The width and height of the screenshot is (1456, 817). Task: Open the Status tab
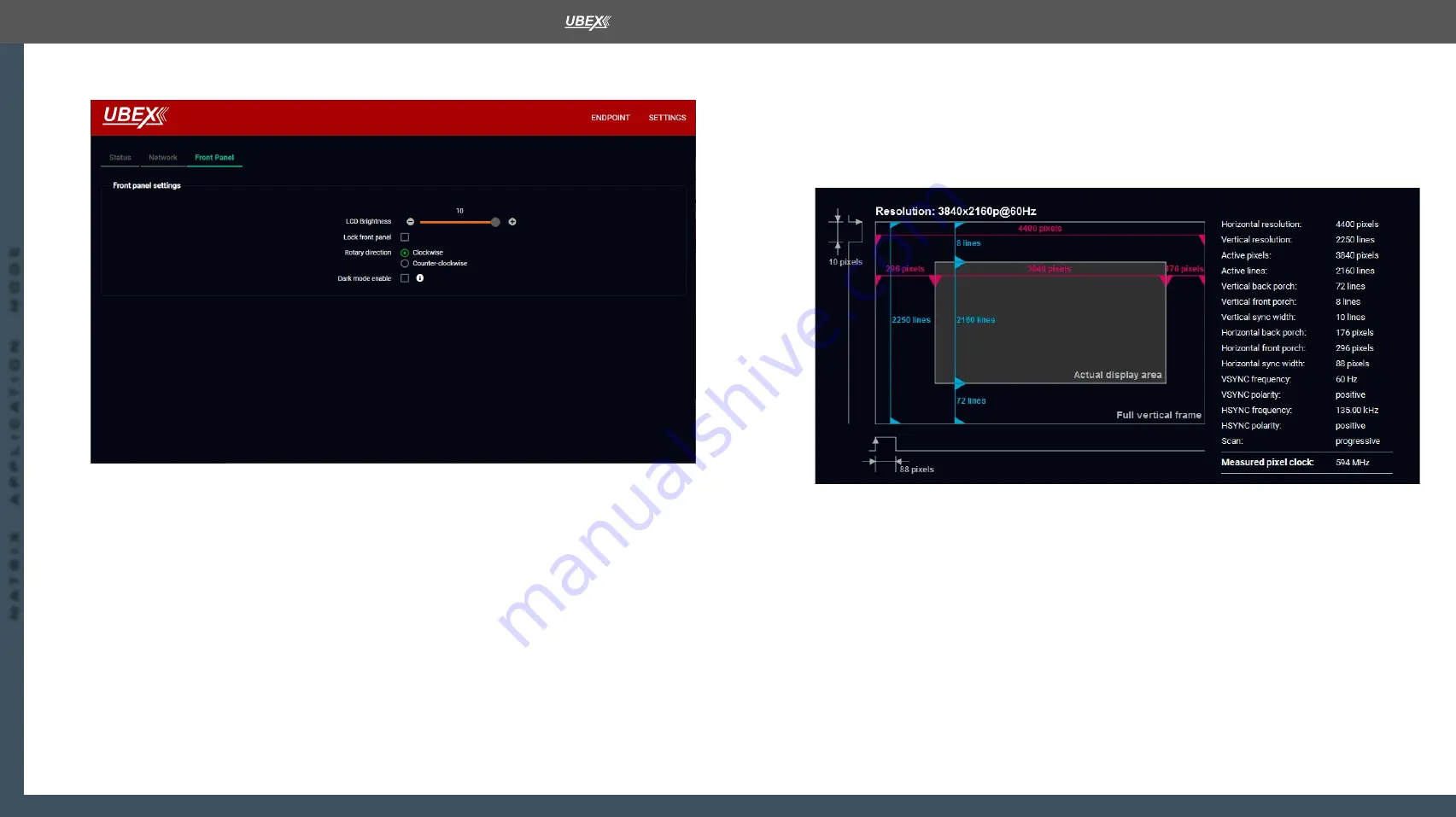click(x=120, y=158)
